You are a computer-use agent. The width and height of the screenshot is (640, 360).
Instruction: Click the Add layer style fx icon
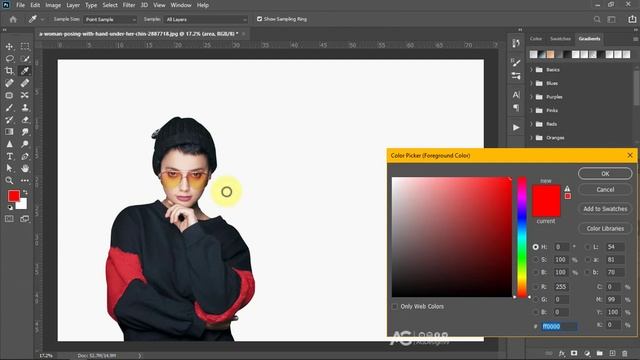pos(562,353)
